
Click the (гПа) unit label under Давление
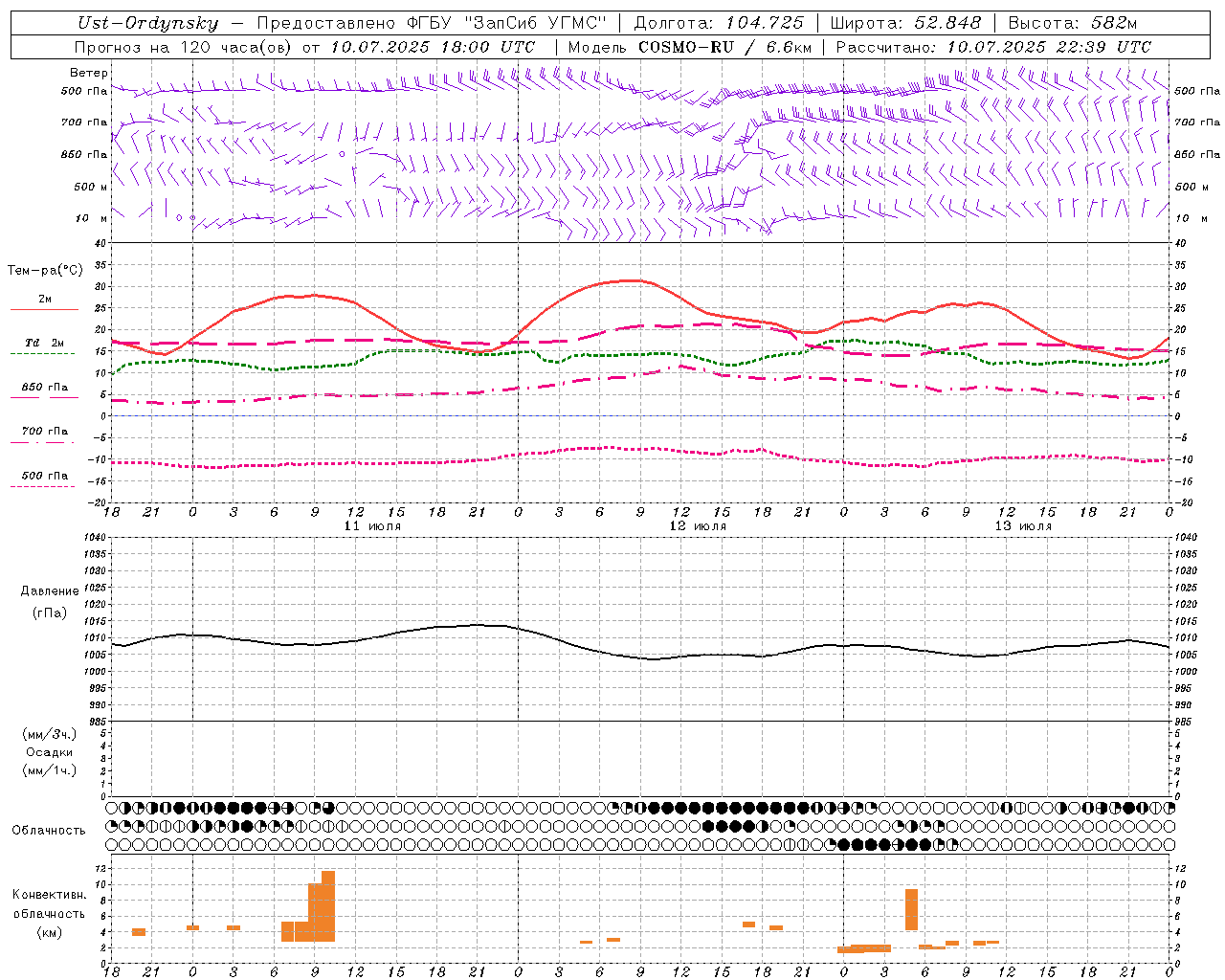[50, 613]
